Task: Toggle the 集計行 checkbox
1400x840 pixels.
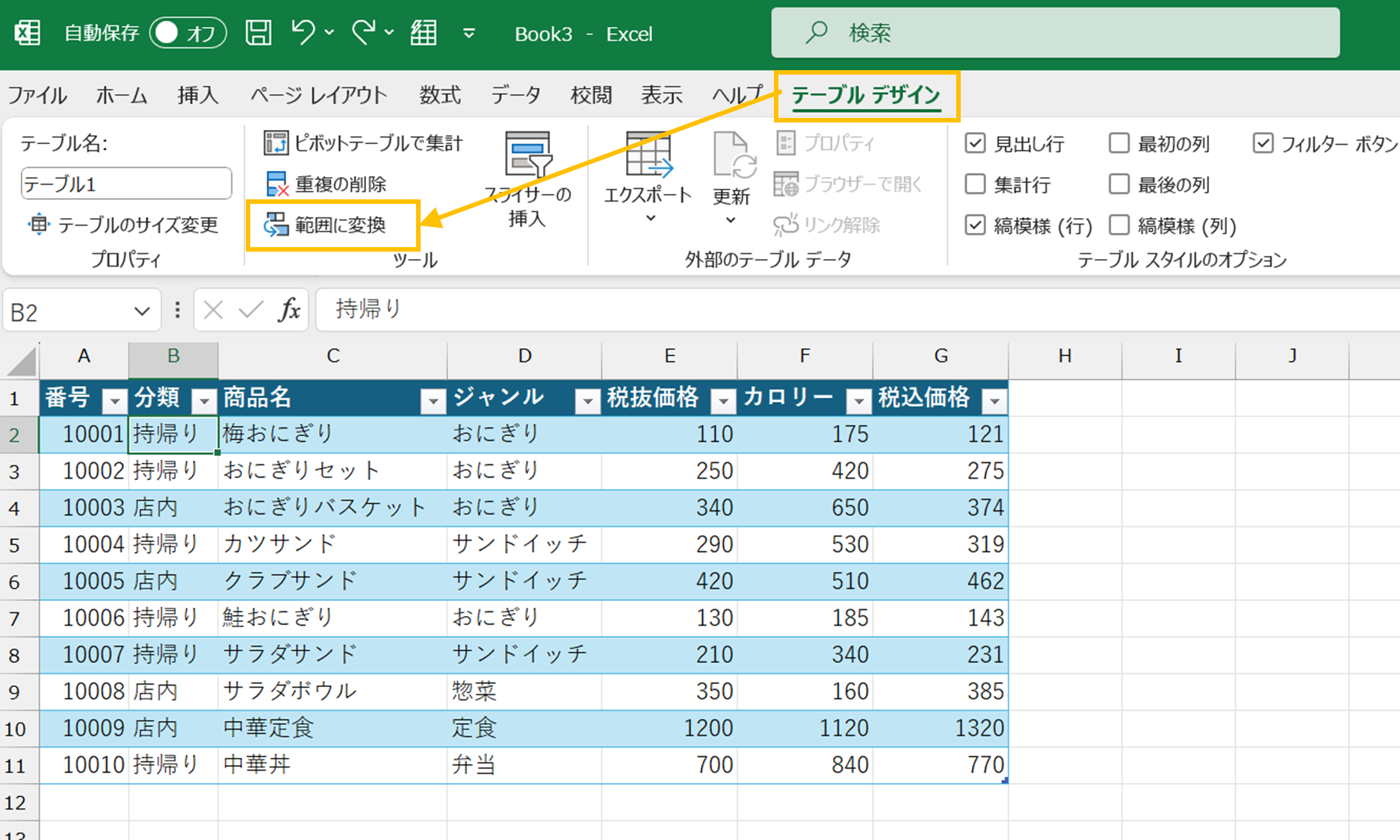Action: pos(975,184)
